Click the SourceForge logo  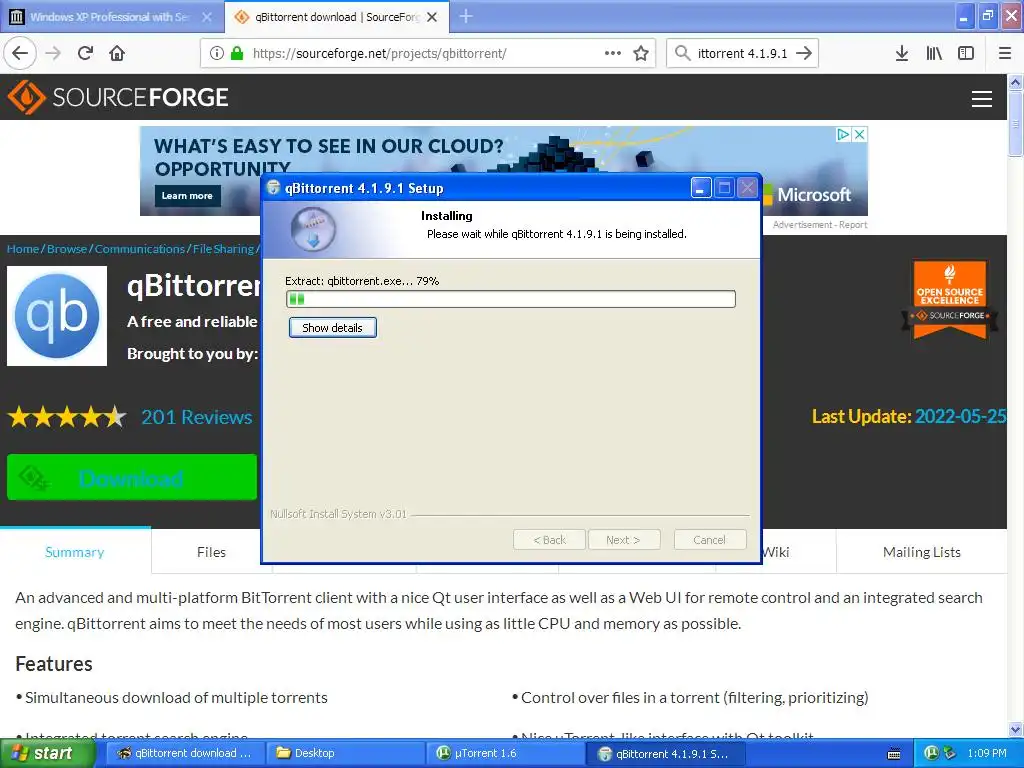(118, 97)
